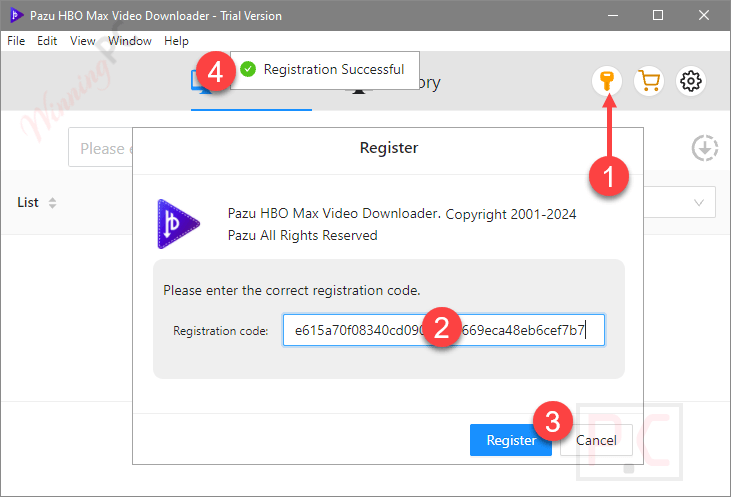Open the Window menu

point(130,41)
